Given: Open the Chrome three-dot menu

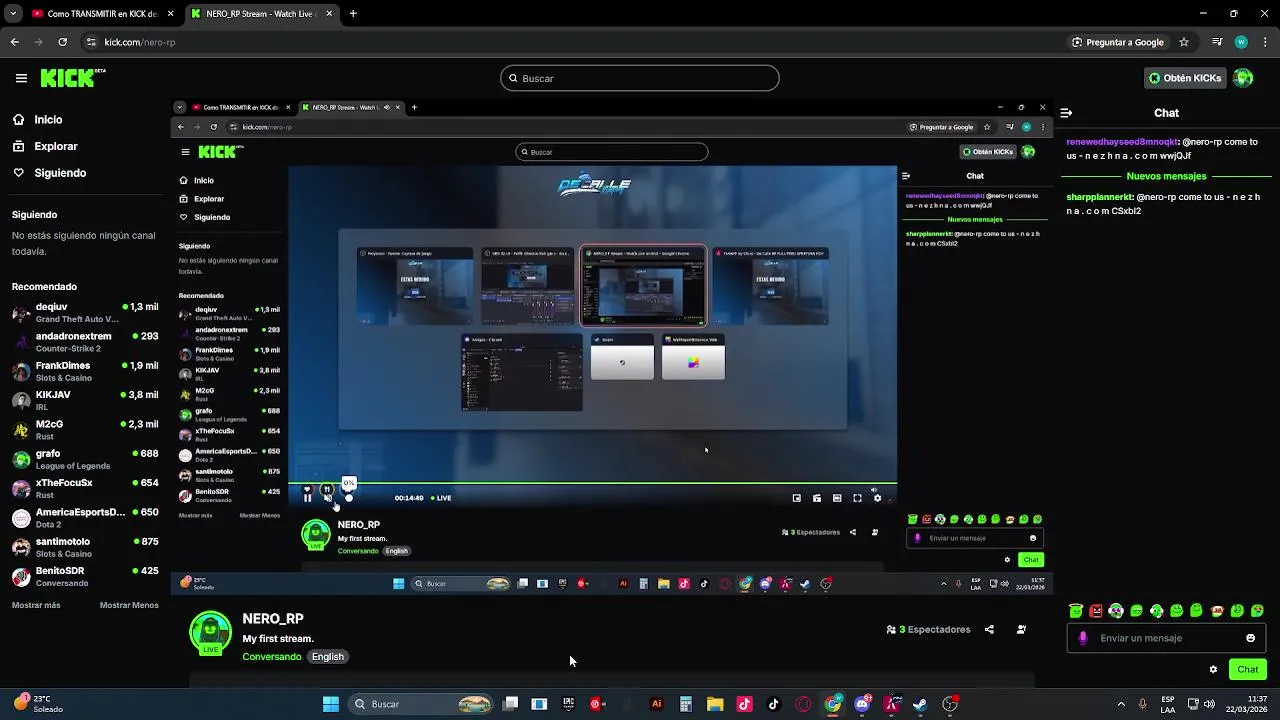Looking at the screenshot, I should 1266,42.
